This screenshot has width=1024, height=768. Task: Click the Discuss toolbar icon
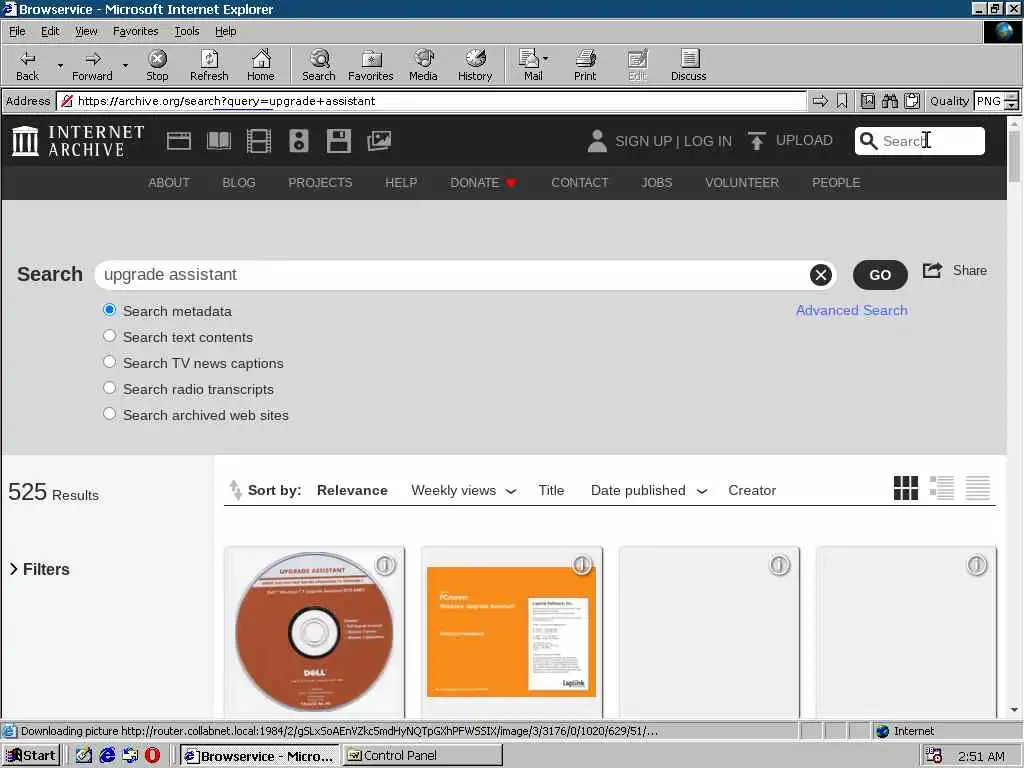click(688, 65)
